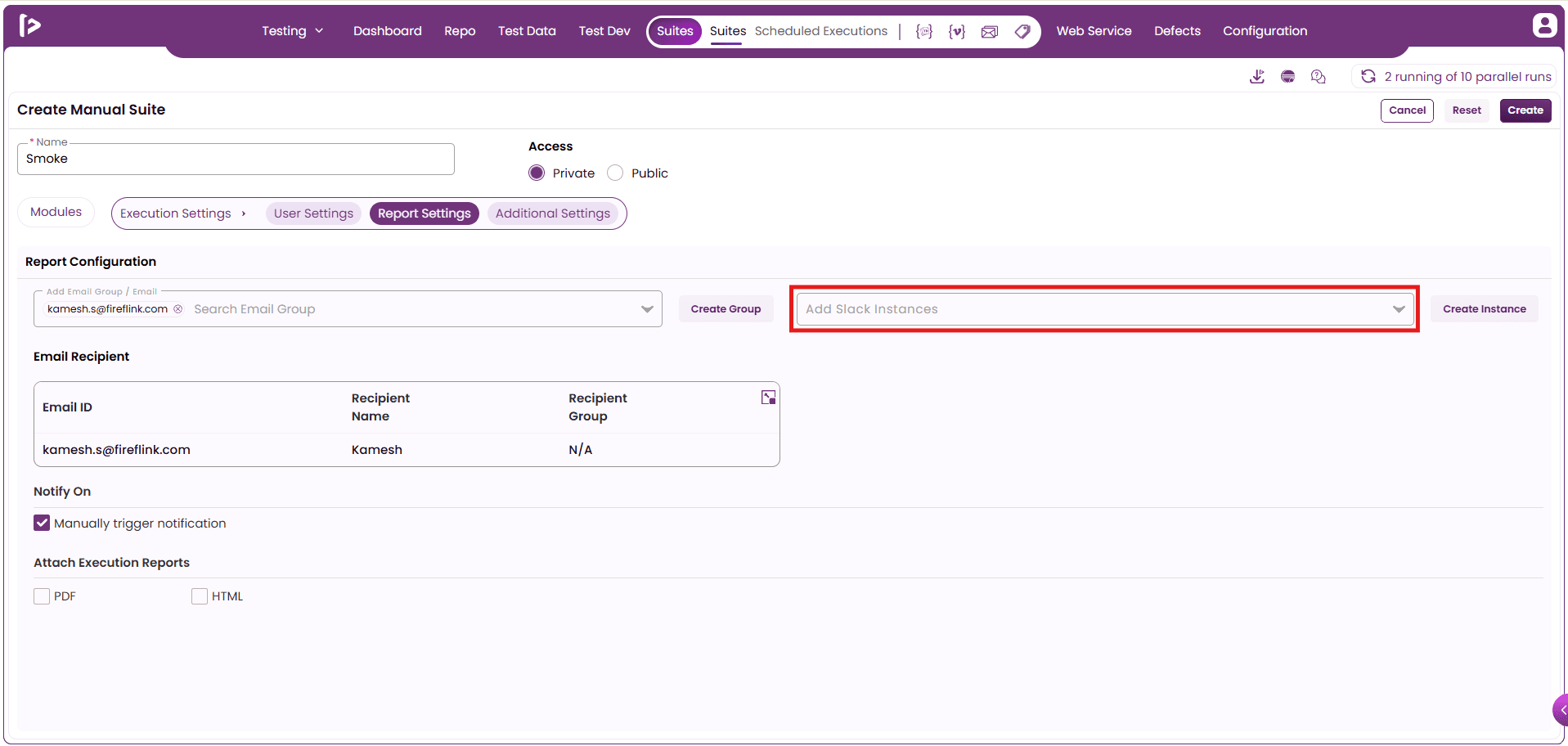Open the tag label icon in navbar
Viewport: 1568px width, 746px height.
1022,31
